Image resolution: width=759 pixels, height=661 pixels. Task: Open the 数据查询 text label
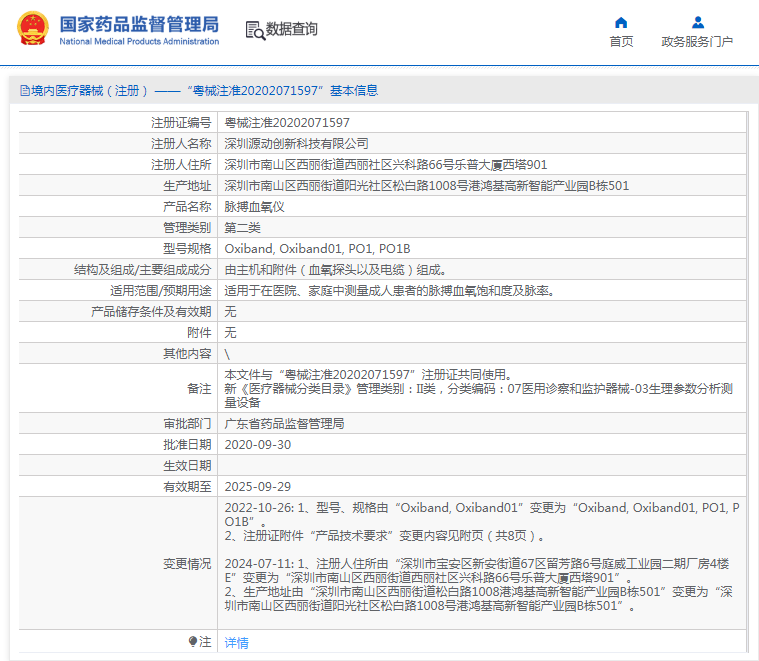click(x=292, y=30)
